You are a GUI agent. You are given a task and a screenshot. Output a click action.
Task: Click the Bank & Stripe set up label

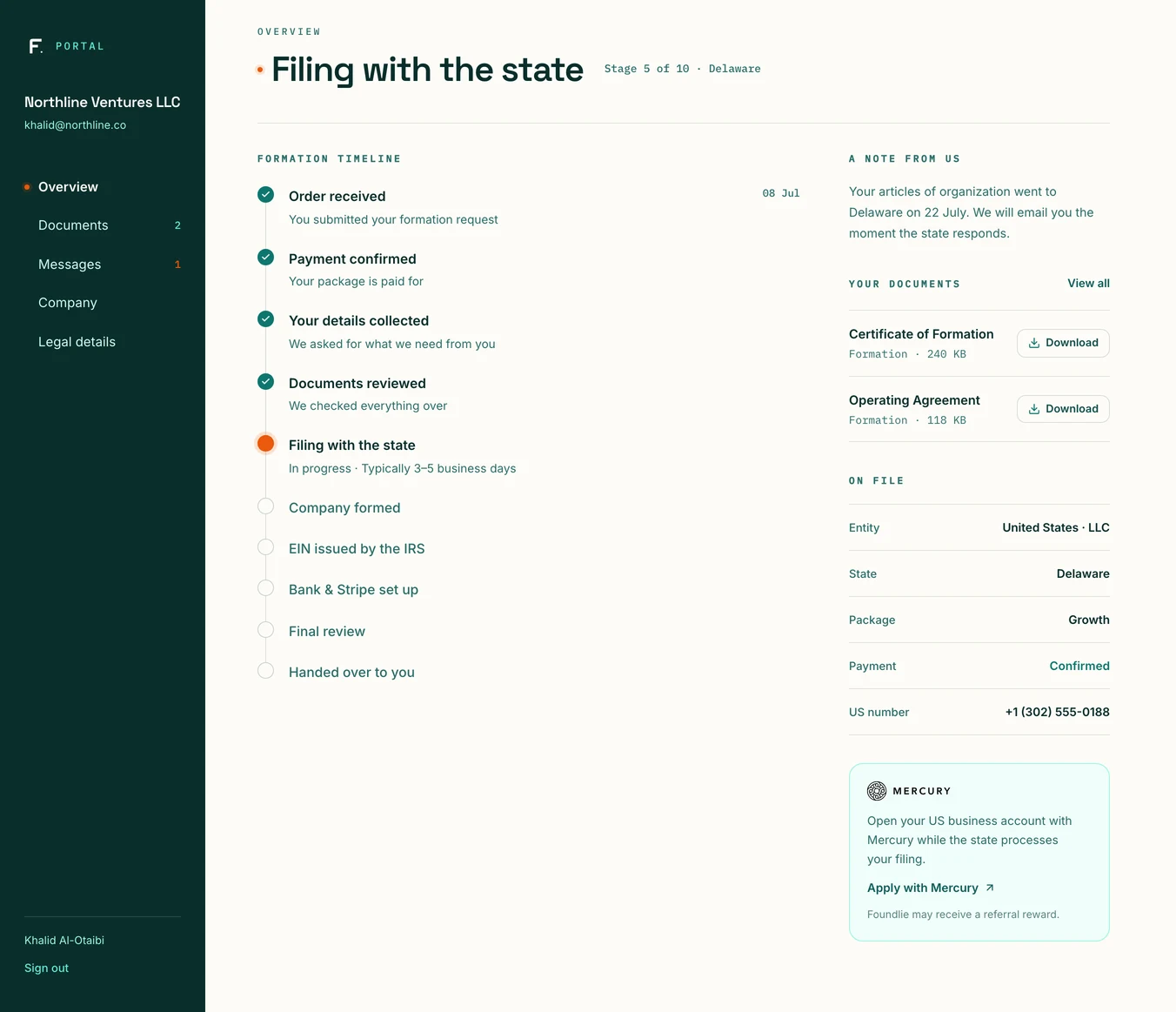(x=353, y=590)
